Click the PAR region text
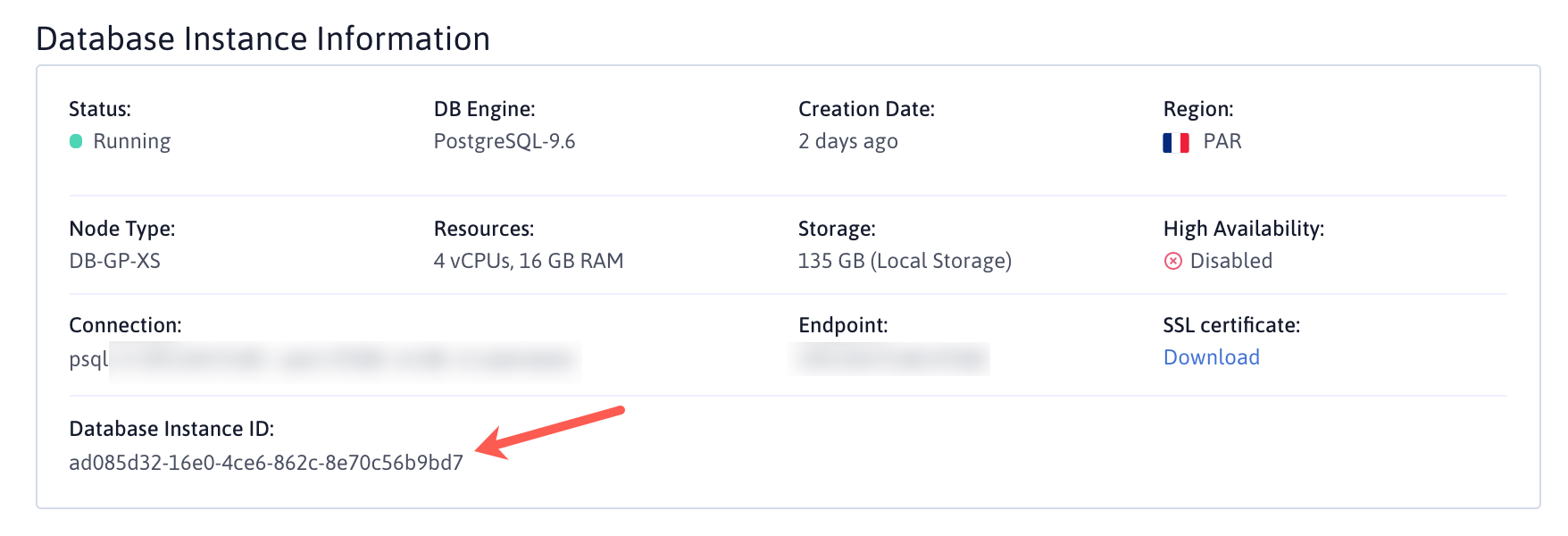The width and height of the screenshot is (1568, 536). [1222, 141]
